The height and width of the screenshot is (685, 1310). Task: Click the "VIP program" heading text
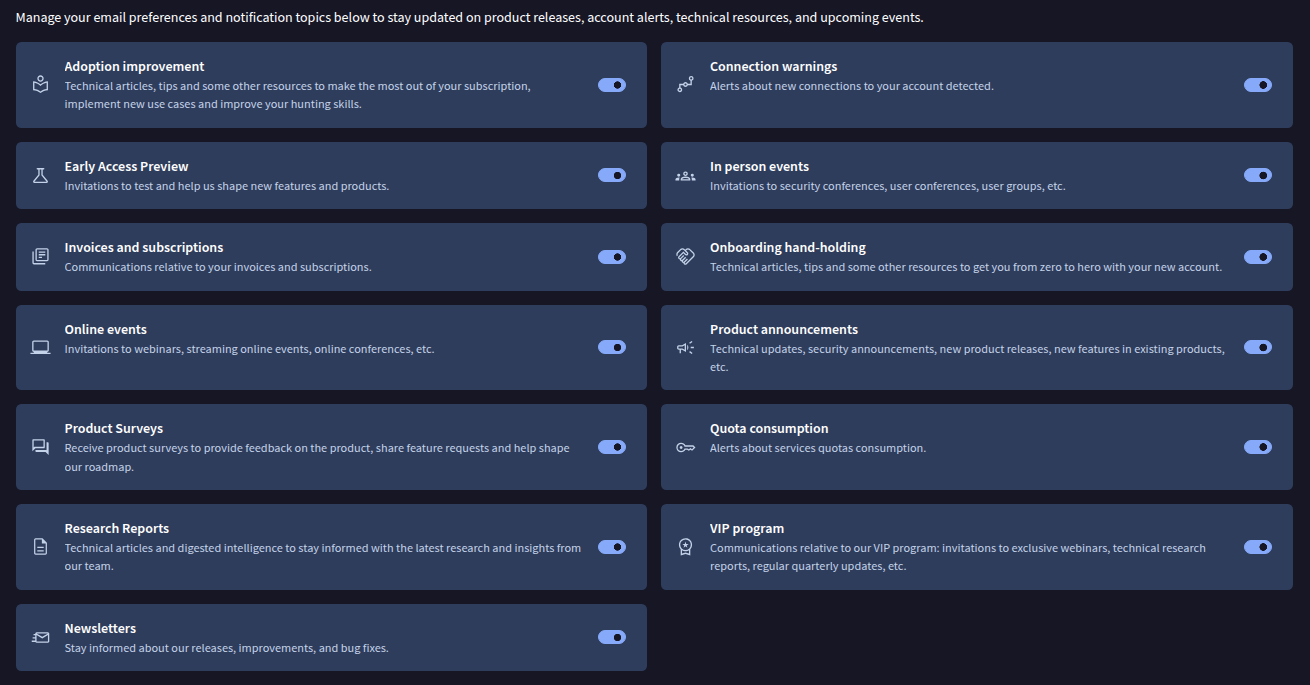click(x=747, y=528)
